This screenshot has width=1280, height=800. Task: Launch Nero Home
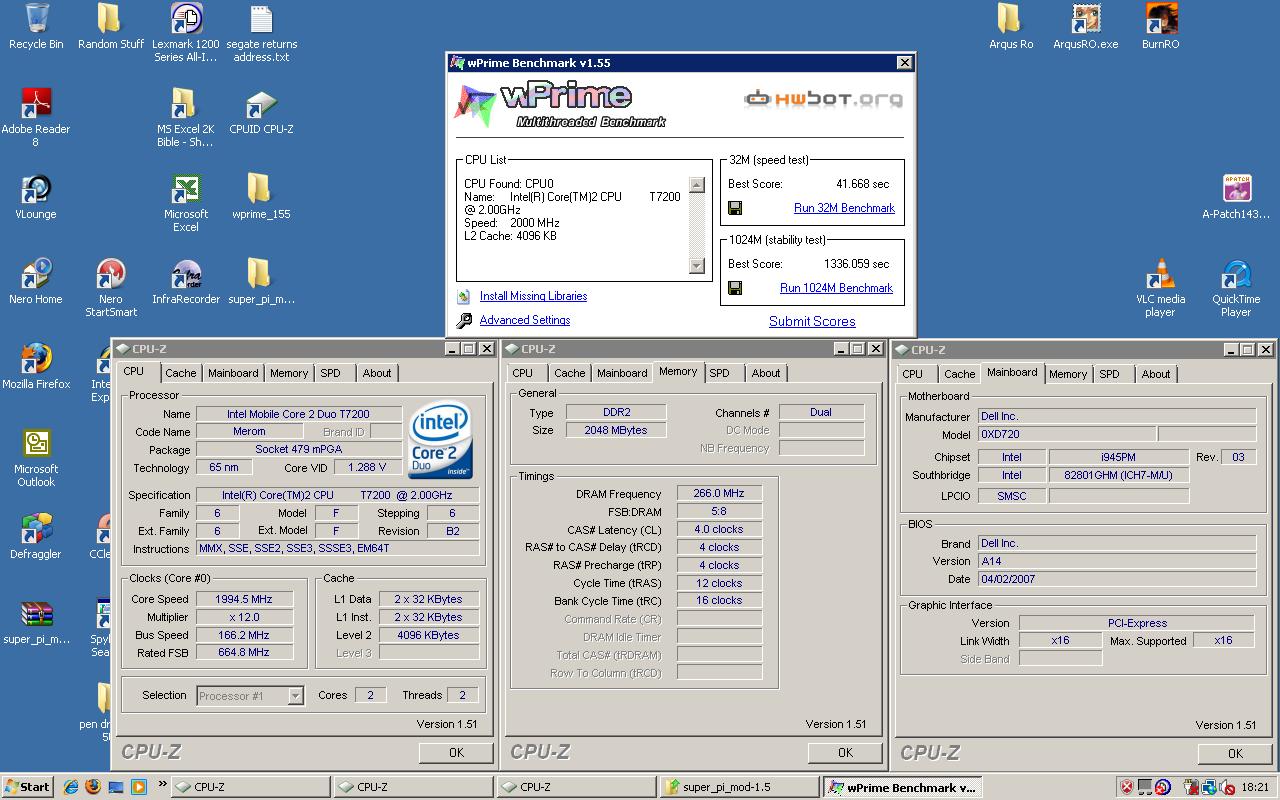36,282
